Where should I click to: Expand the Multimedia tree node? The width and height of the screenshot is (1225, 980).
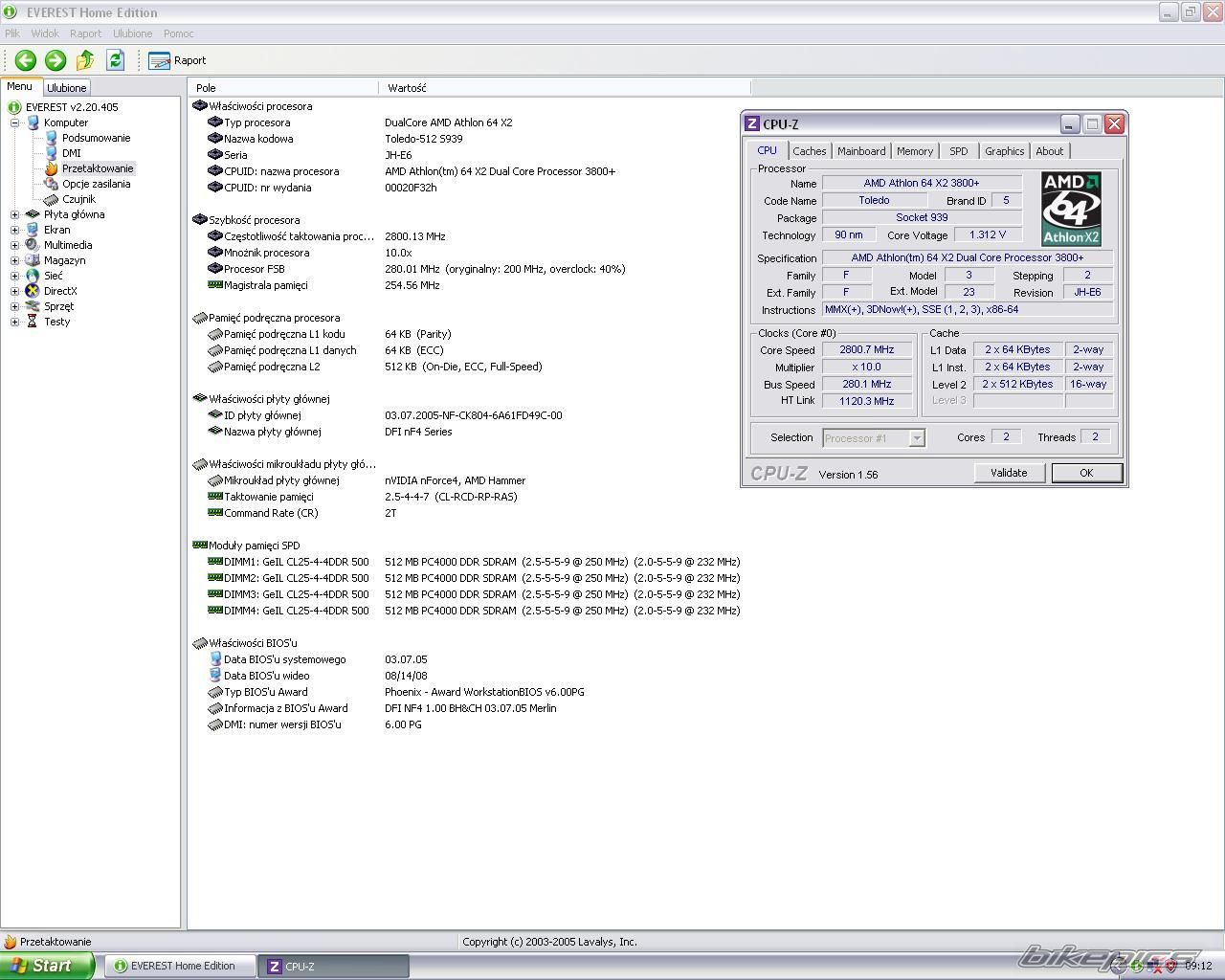pos(15,245)
